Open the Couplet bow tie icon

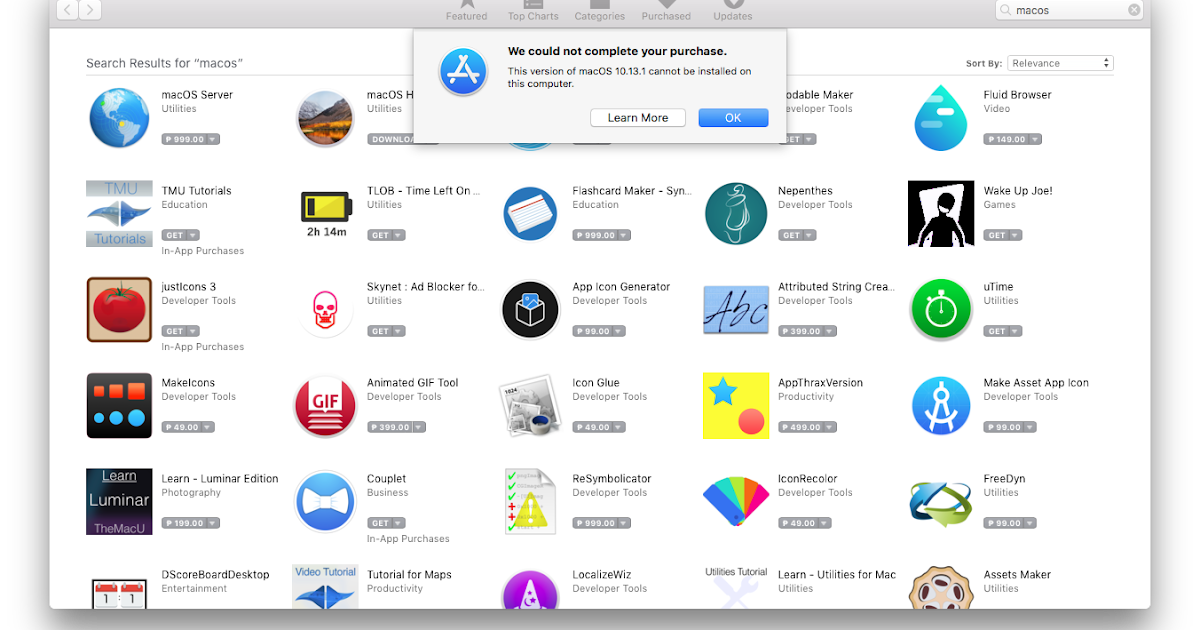(x=325, y=502)
